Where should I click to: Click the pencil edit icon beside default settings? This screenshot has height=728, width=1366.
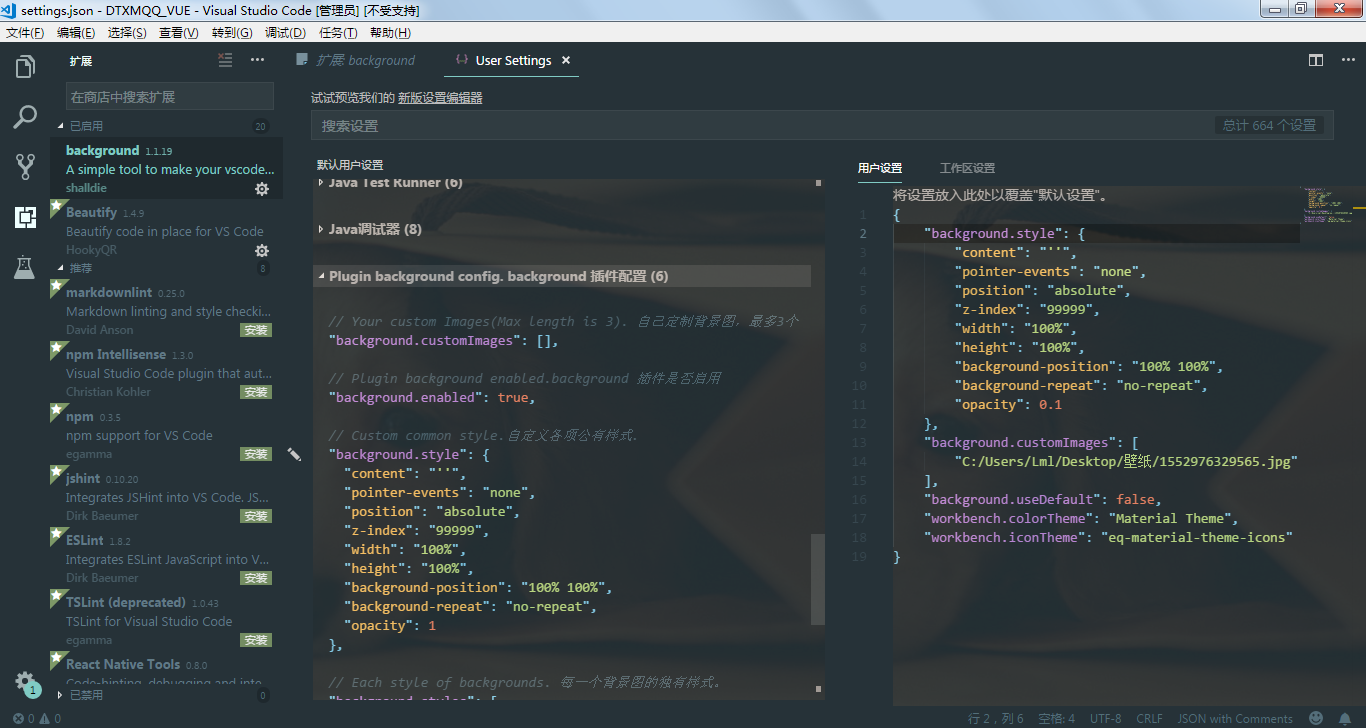(x=295, y=454)
